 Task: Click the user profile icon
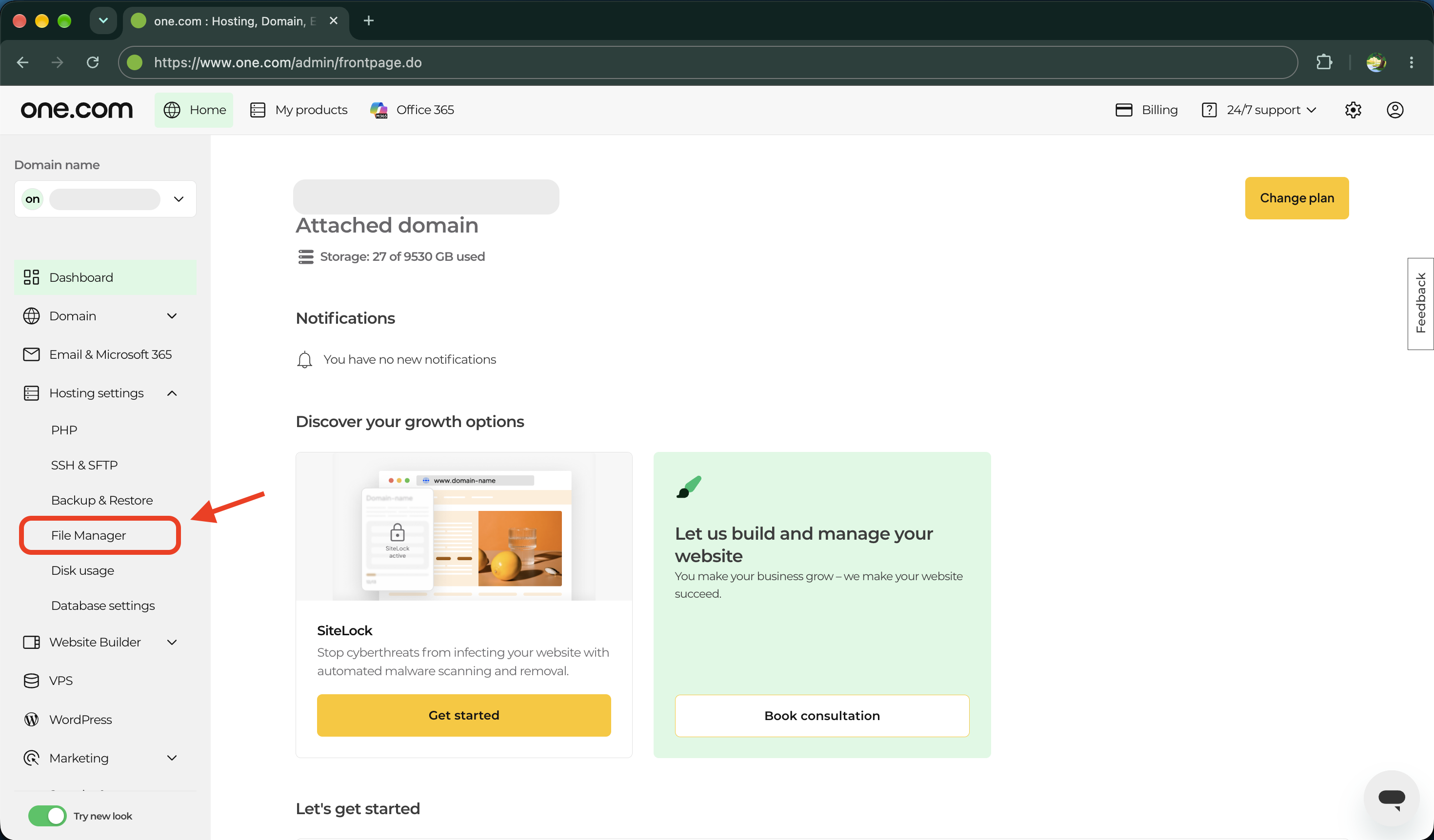(1395, 110)
